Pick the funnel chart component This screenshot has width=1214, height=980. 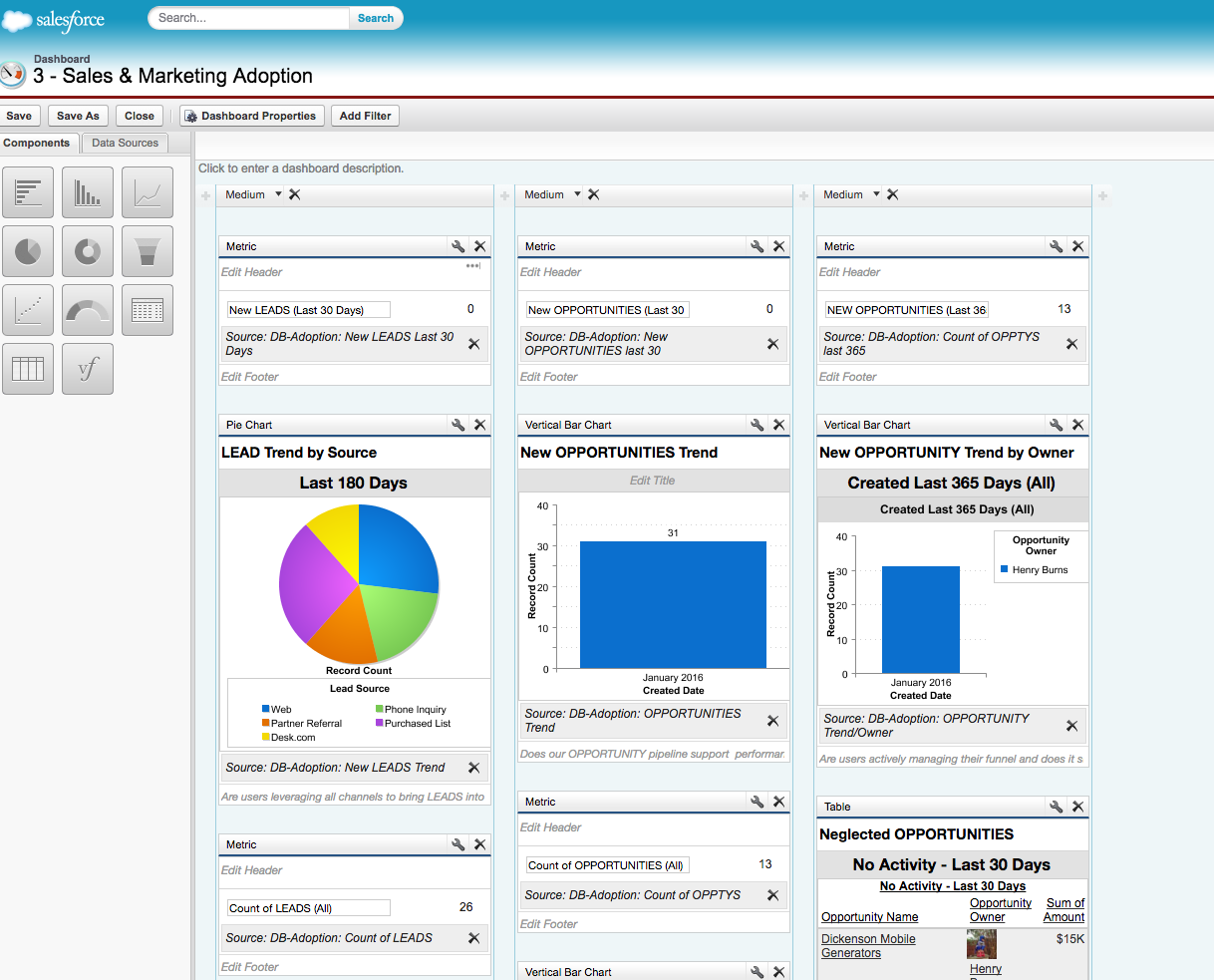148,251
